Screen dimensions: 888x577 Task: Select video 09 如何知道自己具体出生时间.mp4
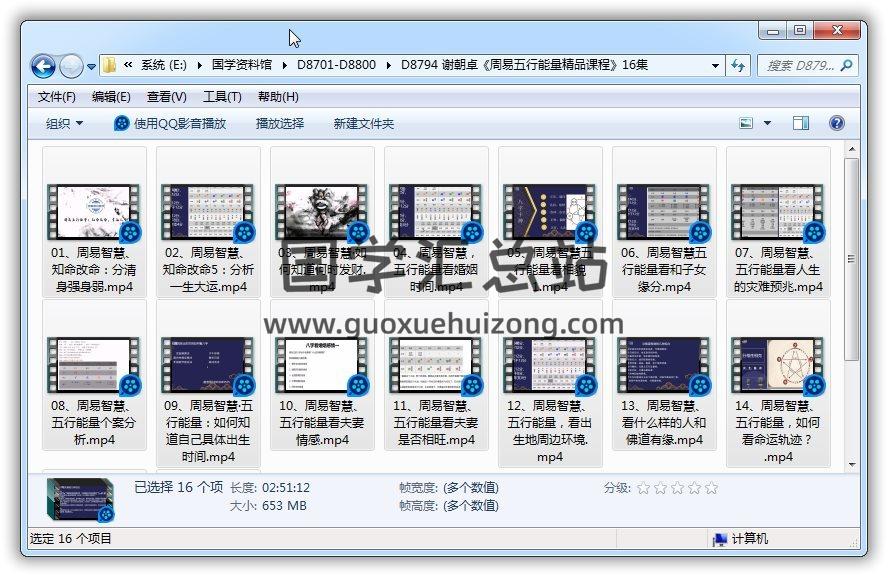[208, 383]
